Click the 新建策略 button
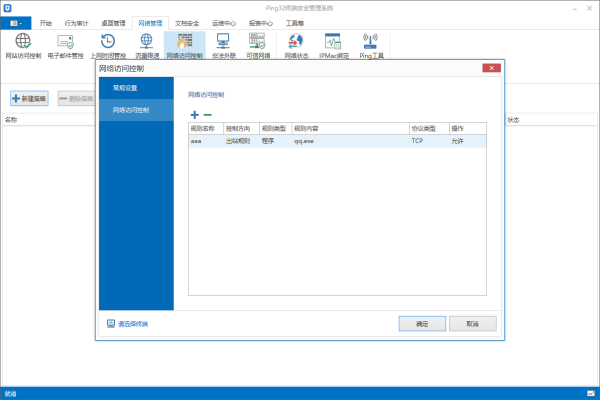Screen dimensions: 600x400 pyautogui.click(x=30, y=98)
